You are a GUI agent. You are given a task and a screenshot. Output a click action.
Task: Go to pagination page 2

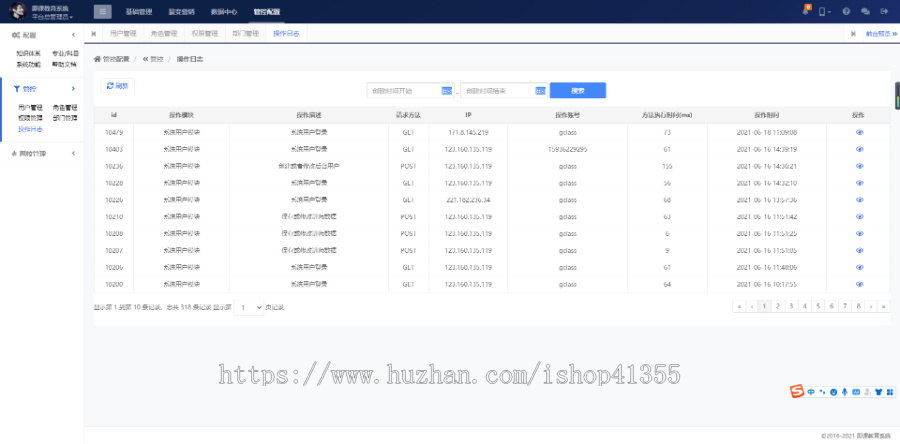pos(778,306)
